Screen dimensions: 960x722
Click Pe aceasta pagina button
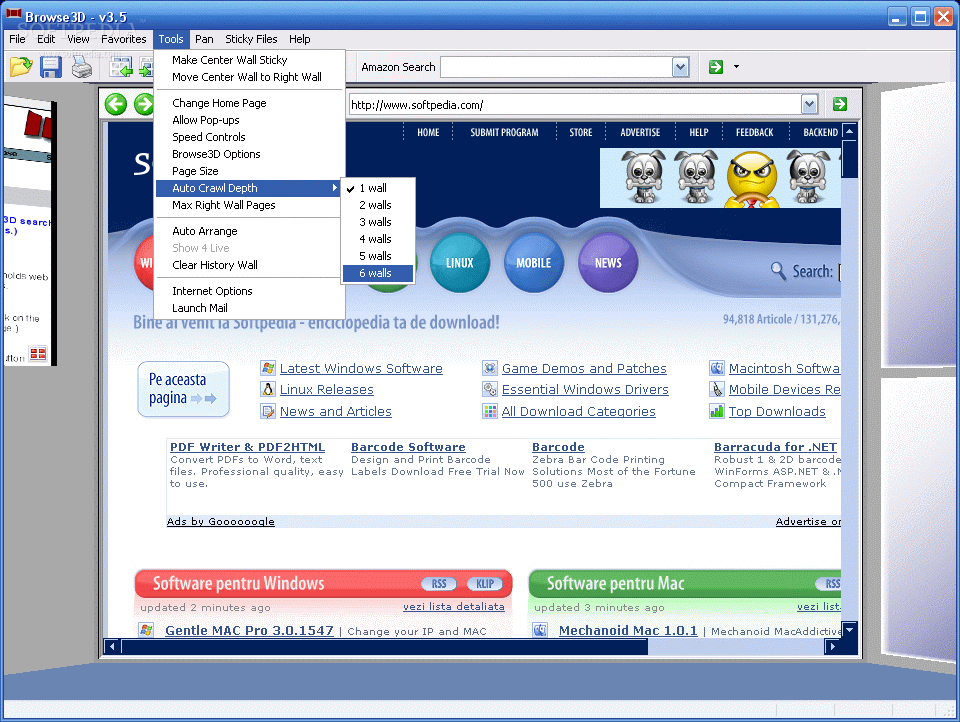tap(184, 389)
